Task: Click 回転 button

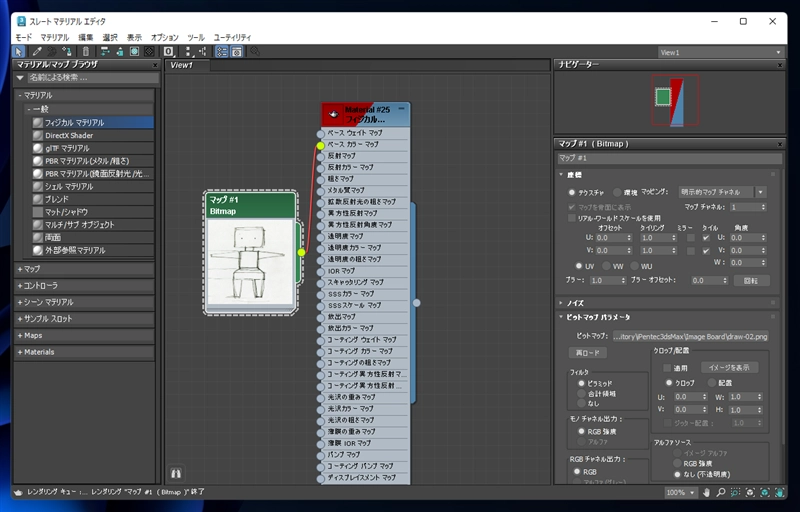Action: 751,280
